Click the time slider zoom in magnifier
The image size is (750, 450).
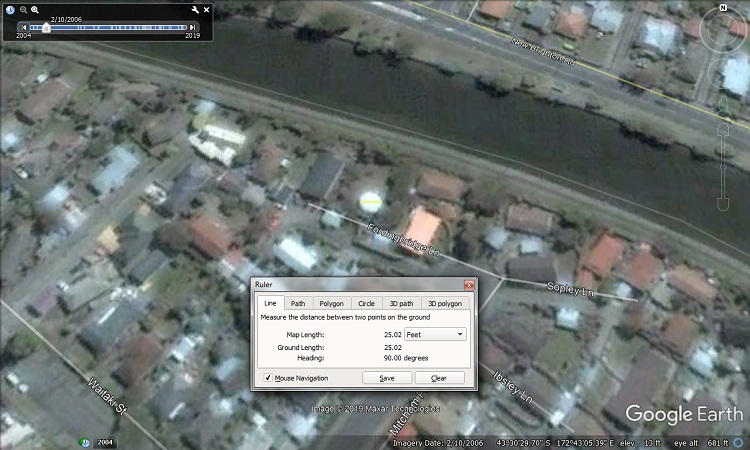[x=35, y=9]
